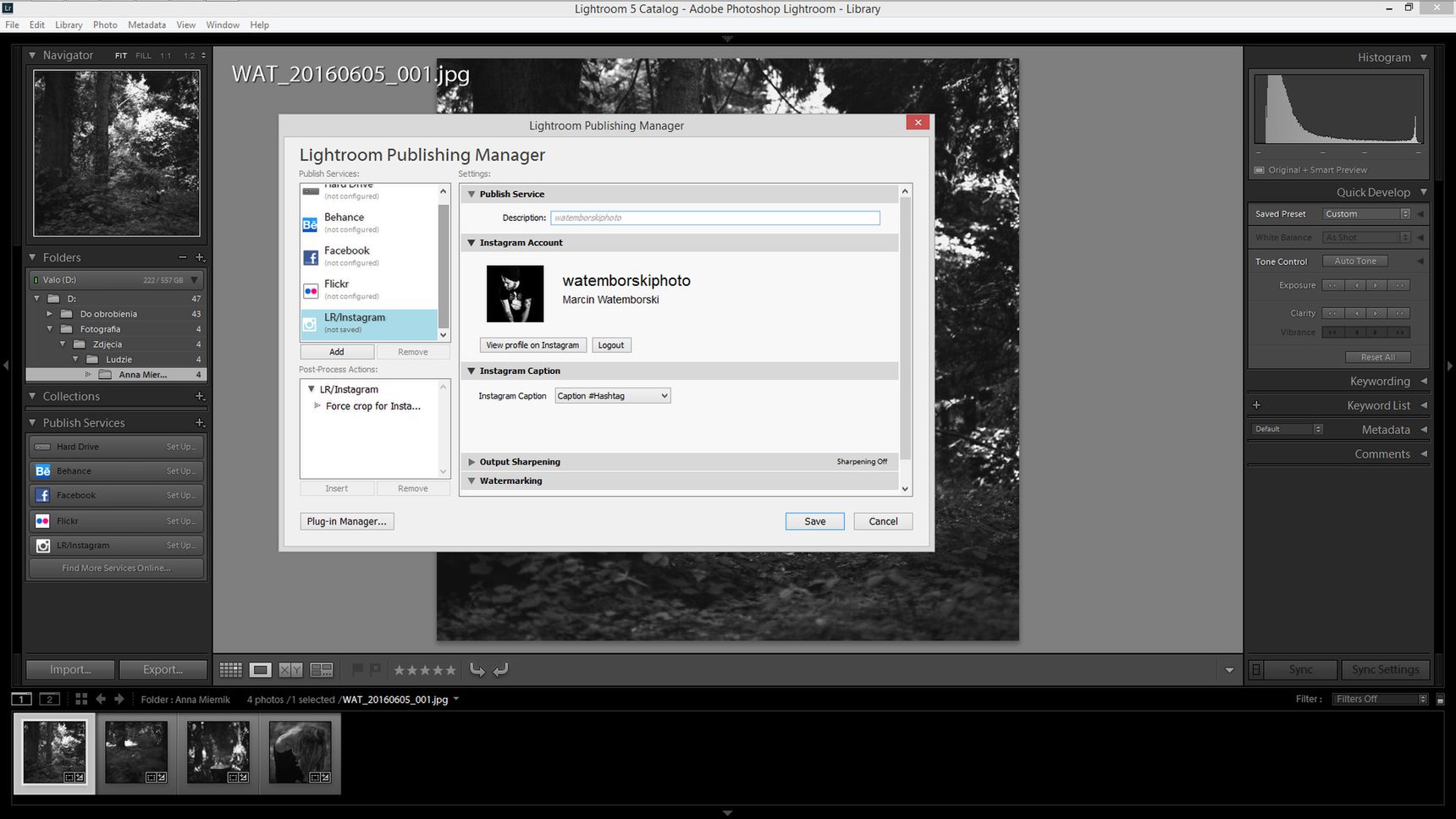1456x819 pixels.
Task: Open the Help menu
Action: (259, 25)
